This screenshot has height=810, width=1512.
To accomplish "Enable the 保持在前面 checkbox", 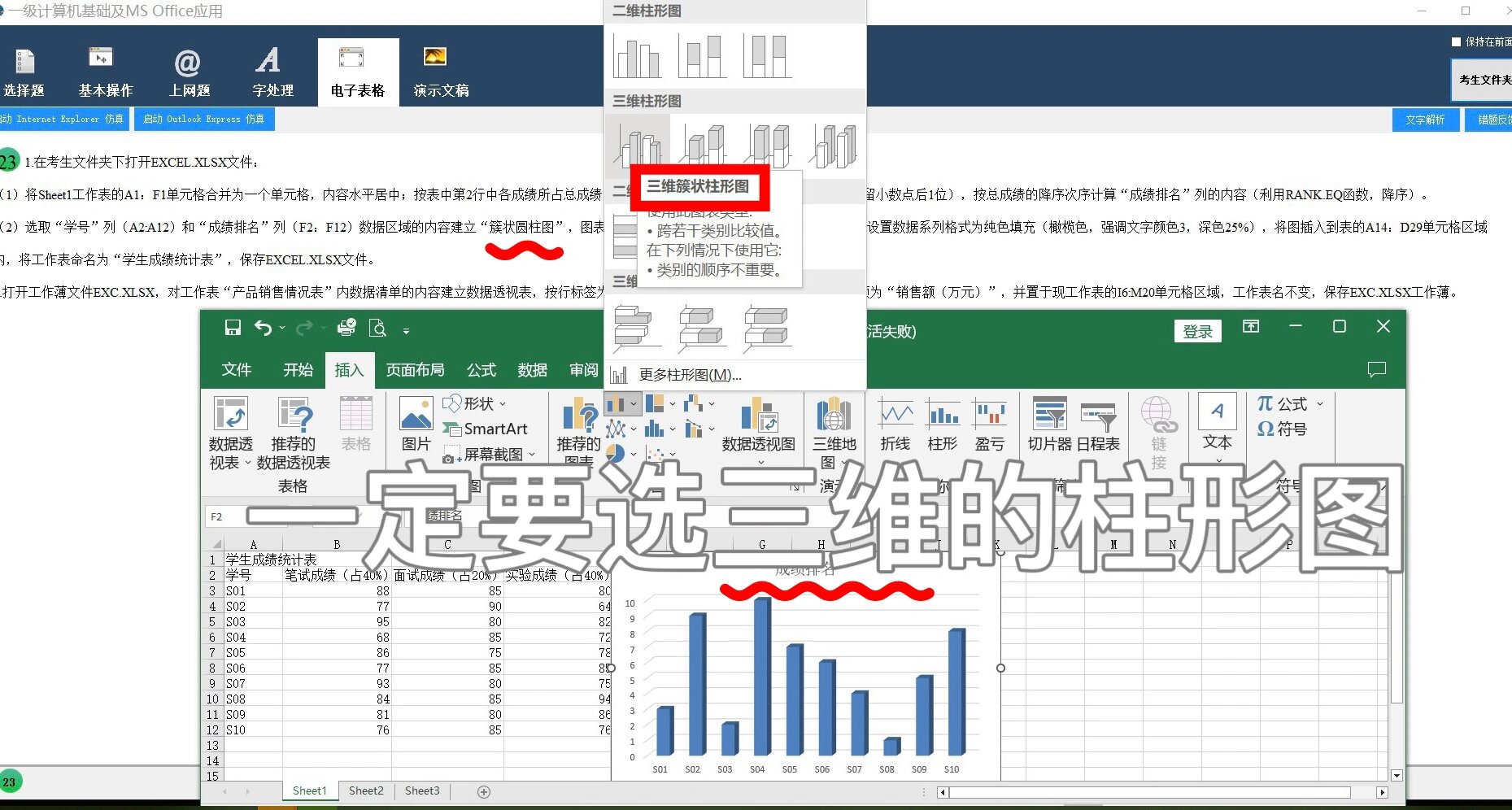I will coord(1456,41).
